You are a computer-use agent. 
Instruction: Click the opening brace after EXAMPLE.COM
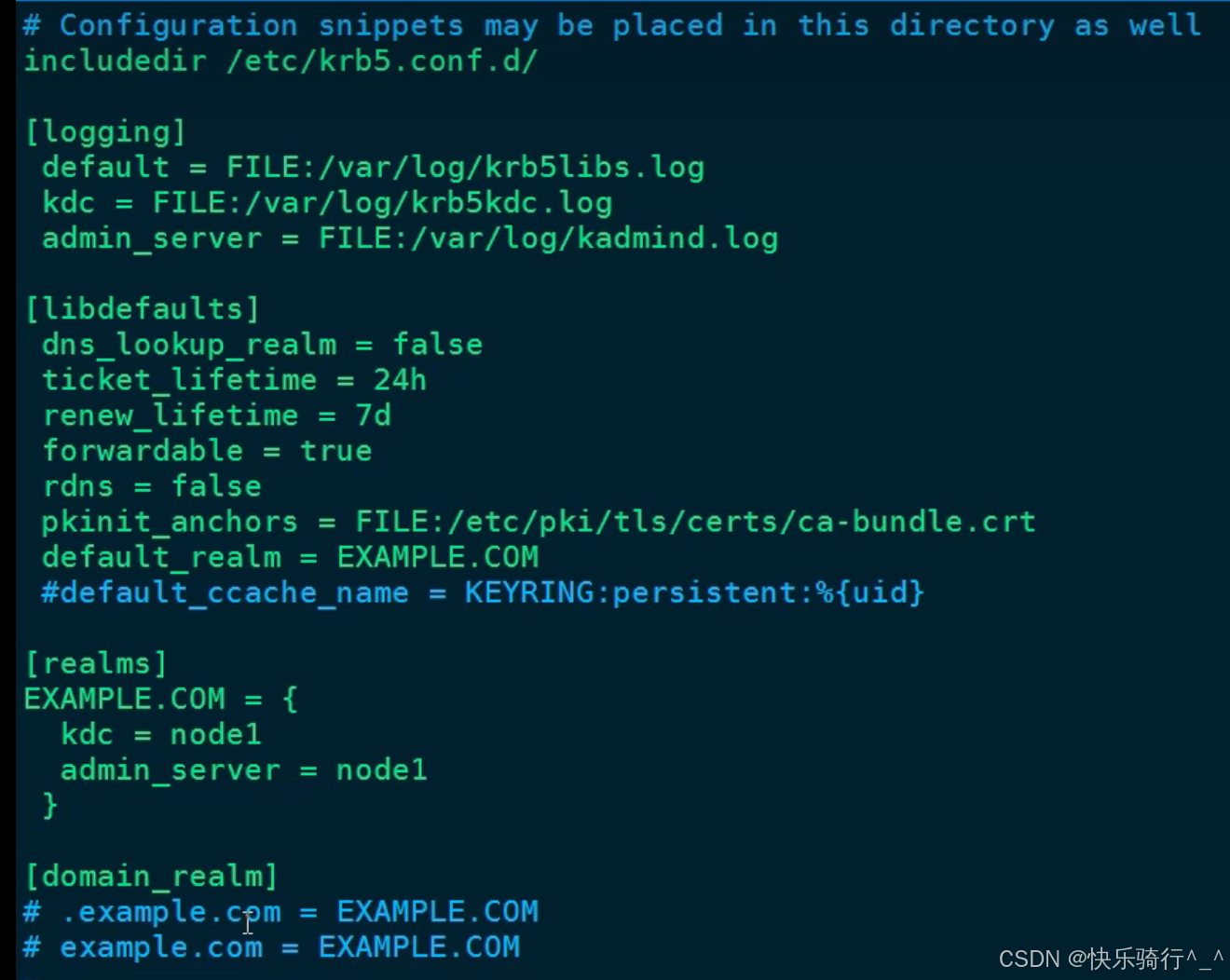[x=290, y=699]
